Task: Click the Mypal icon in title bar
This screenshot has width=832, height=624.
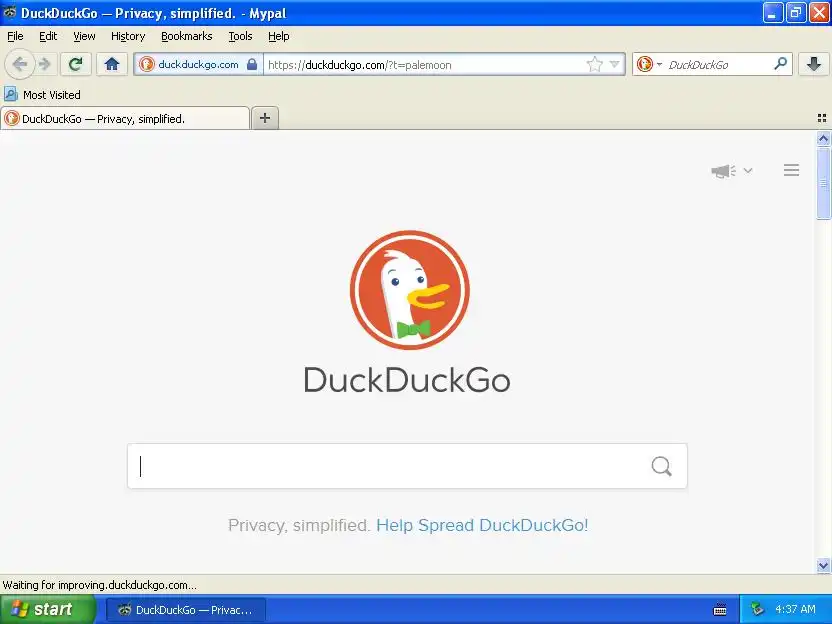Action: [10, 12]
